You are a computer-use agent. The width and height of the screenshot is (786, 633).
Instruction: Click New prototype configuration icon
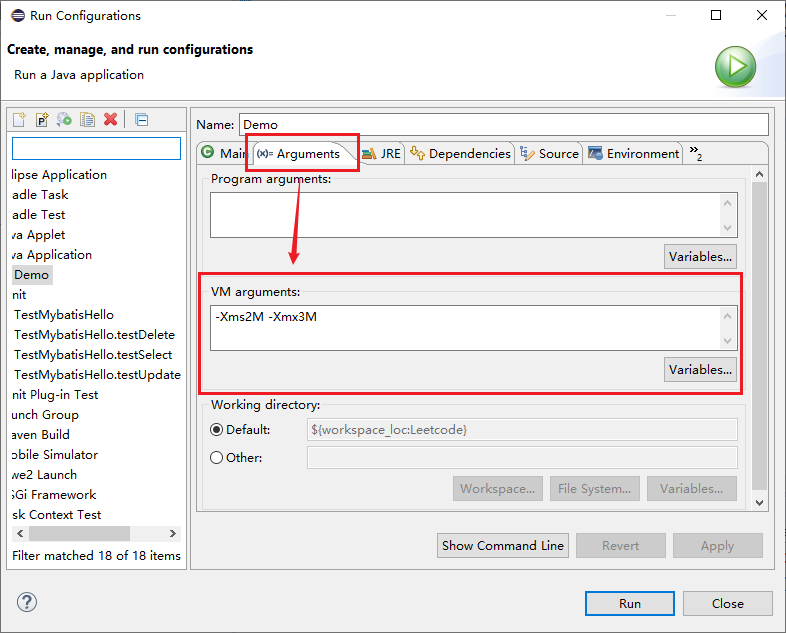click(42, 120)
